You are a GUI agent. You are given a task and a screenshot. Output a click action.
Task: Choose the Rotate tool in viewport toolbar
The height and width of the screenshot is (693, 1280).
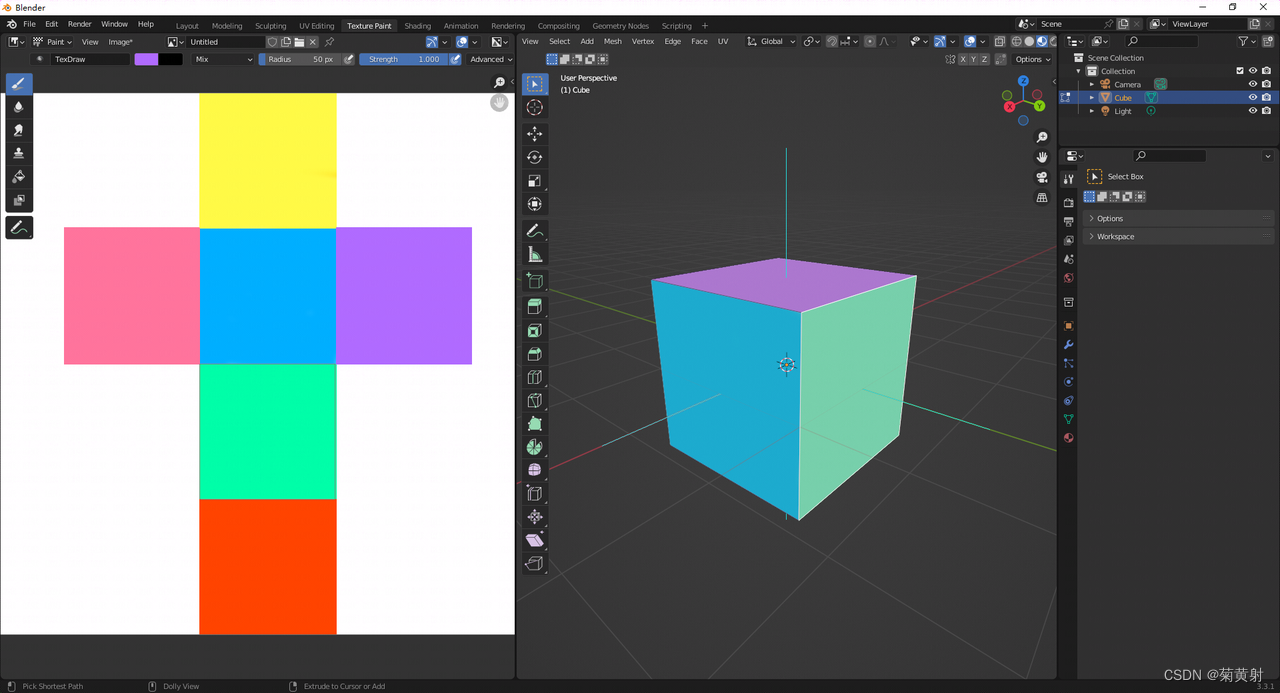coord(535,157)
